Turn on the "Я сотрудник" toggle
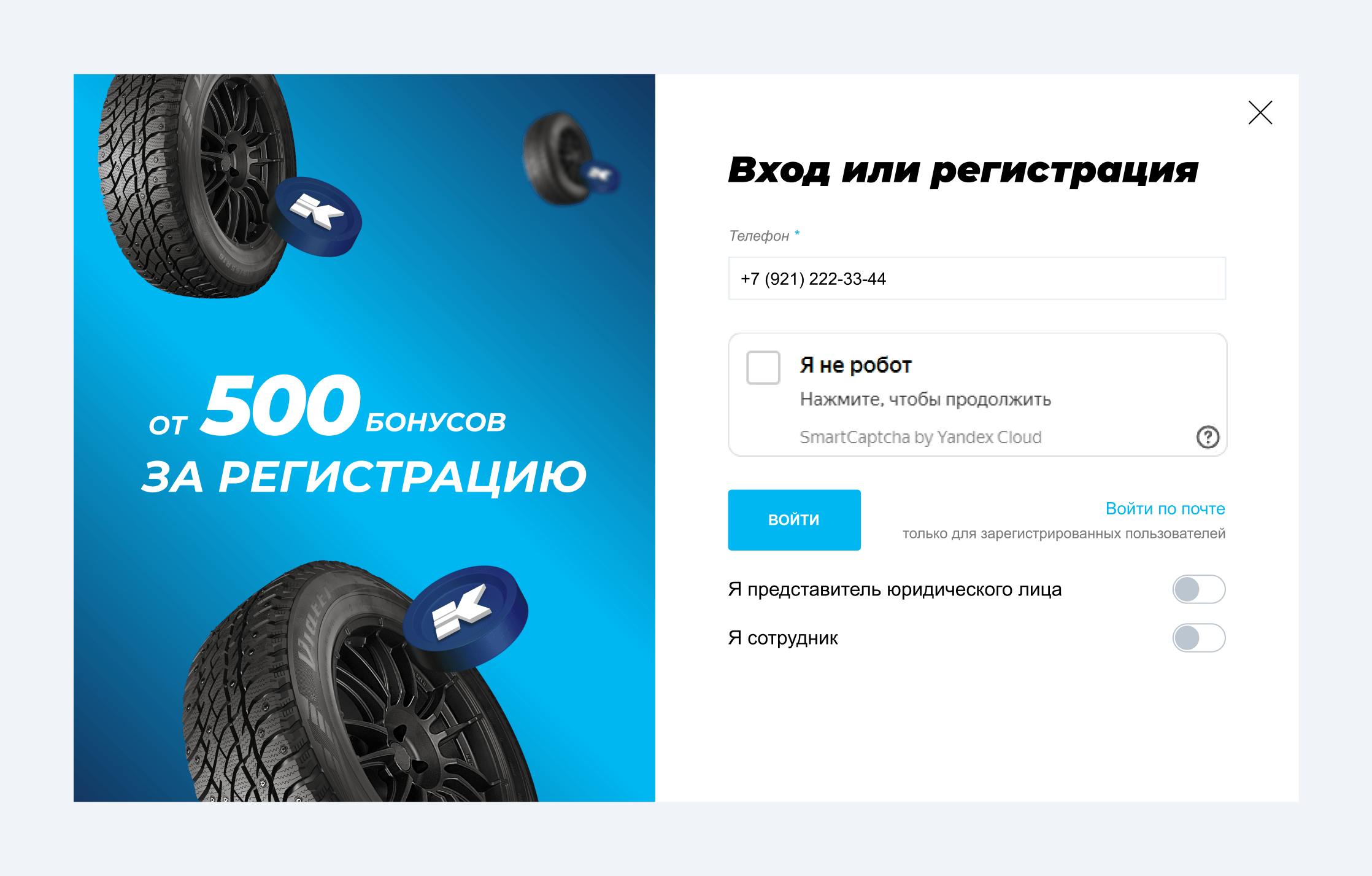The image size is (1372, 876). pos(1199,638)
